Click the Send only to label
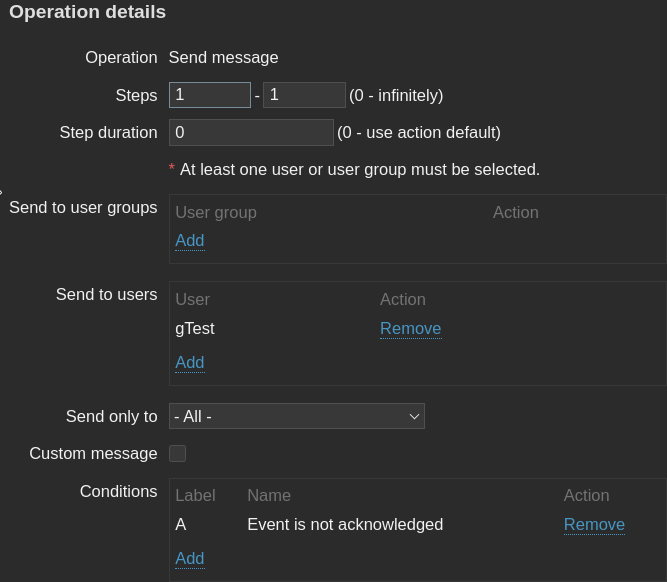The height and width of the screenshot is (582, 667). click(x=111, y=416)
